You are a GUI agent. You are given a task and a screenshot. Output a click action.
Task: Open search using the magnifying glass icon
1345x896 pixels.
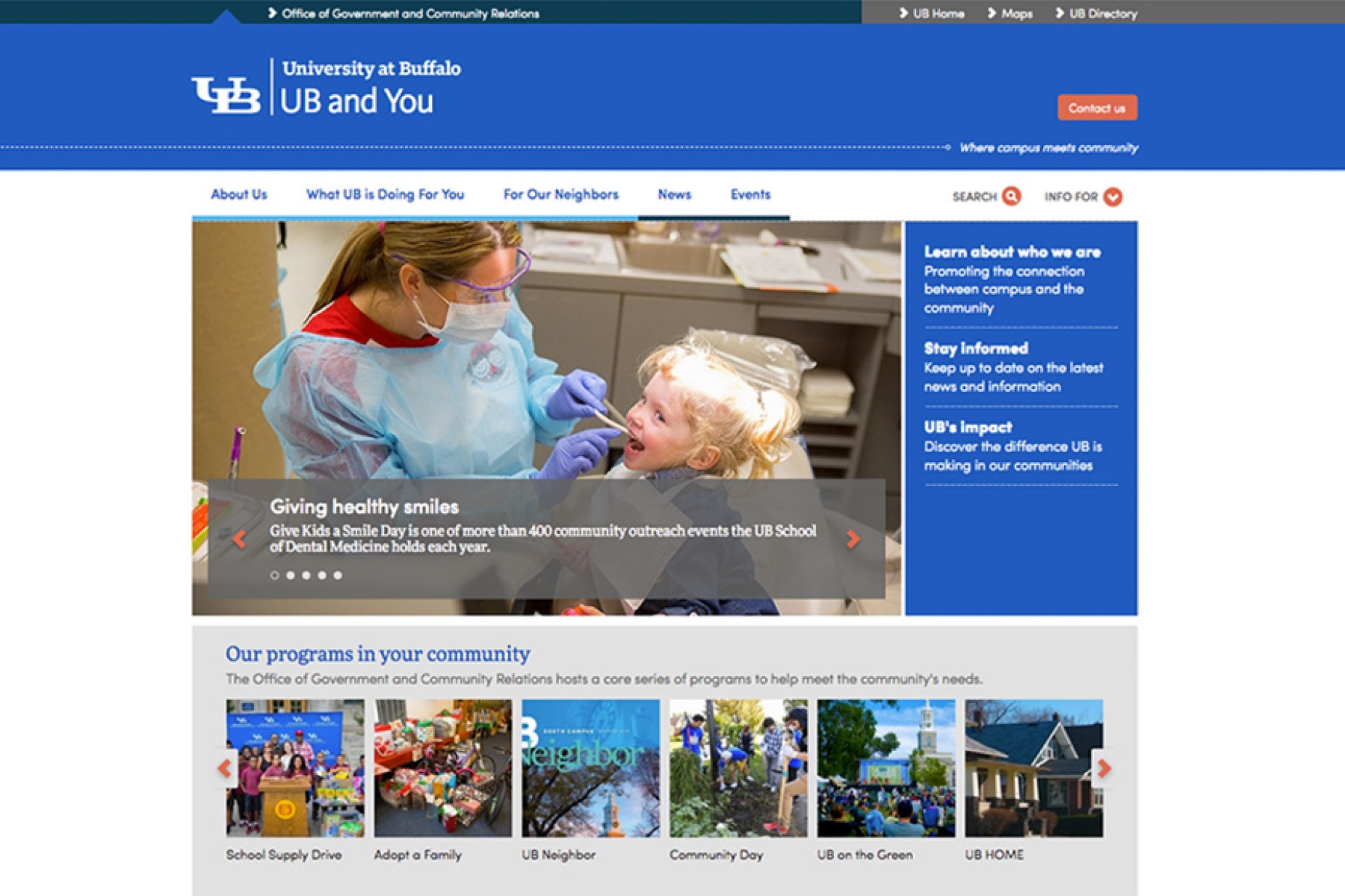click(1012, 196)
